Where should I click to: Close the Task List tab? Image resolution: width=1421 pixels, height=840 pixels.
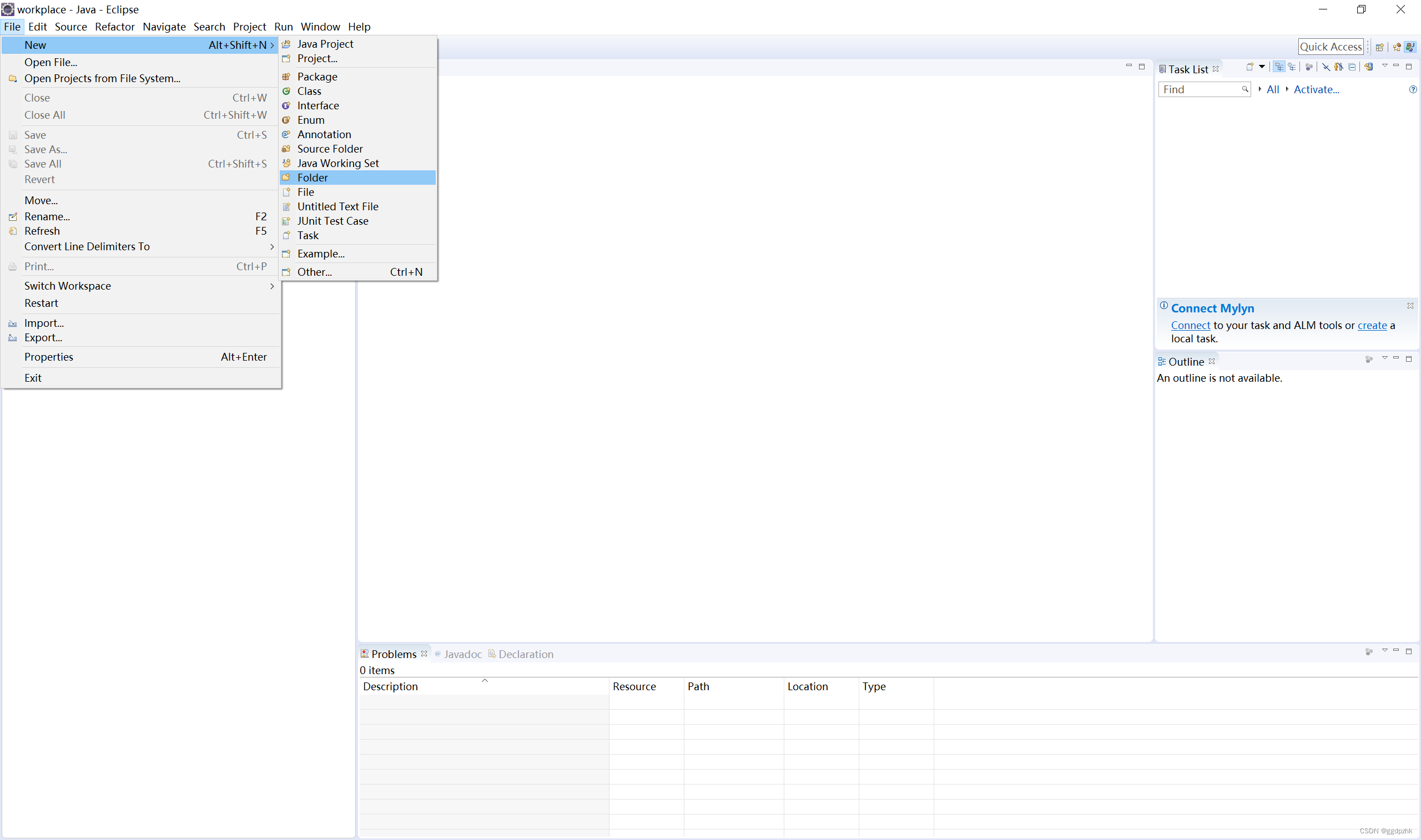click(x=1216, y=69)
